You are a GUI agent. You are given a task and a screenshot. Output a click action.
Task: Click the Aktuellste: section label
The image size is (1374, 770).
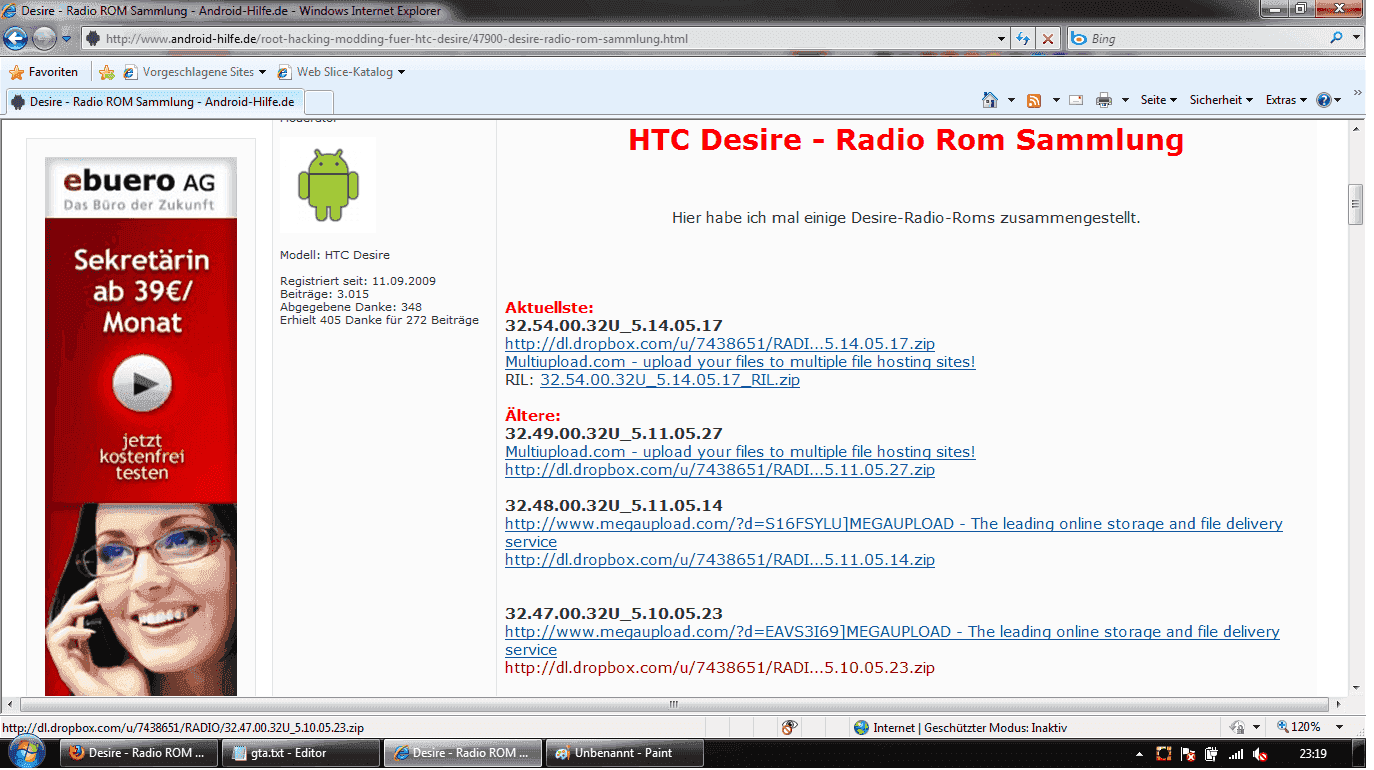click(x=549, y=307)
